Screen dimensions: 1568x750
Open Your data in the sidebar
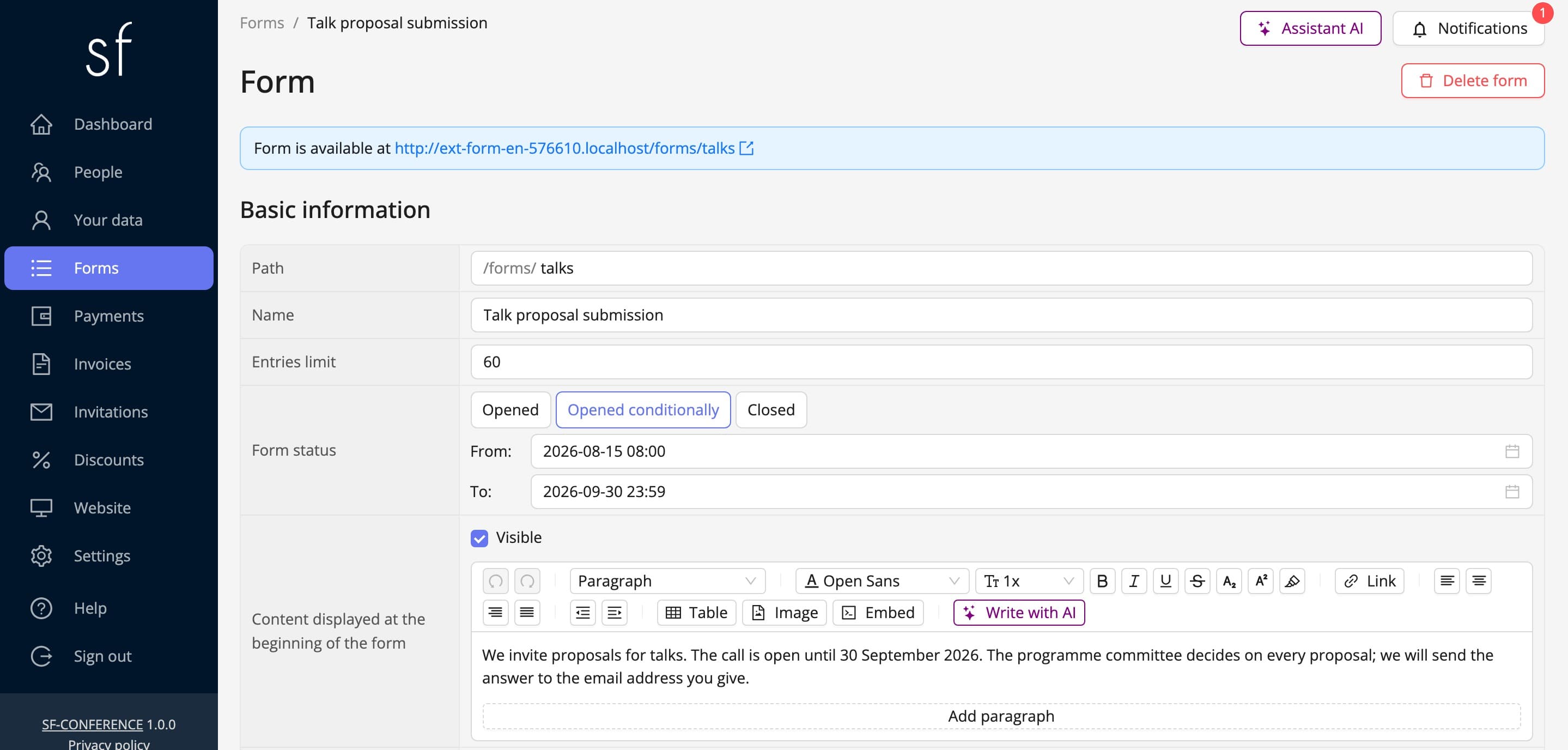pos(108,220)
